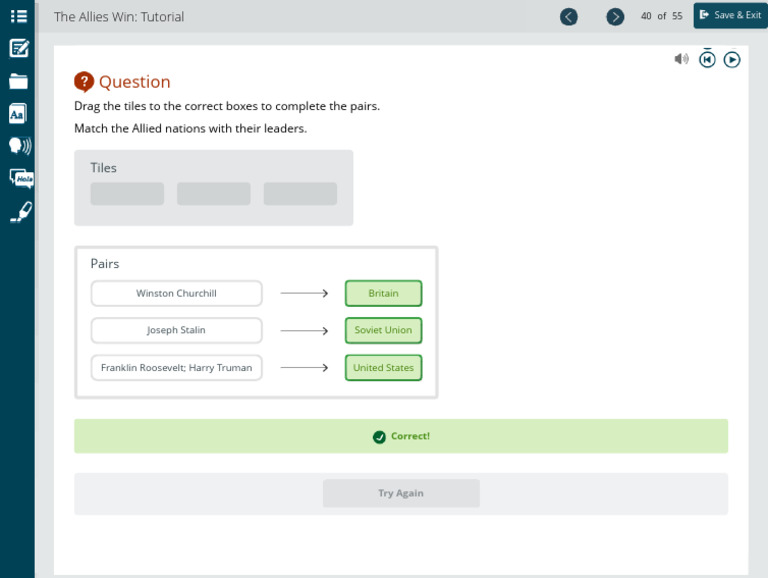Select the highlighter tool icon
This screenshot has width=768, height=578.
point(21,212)
